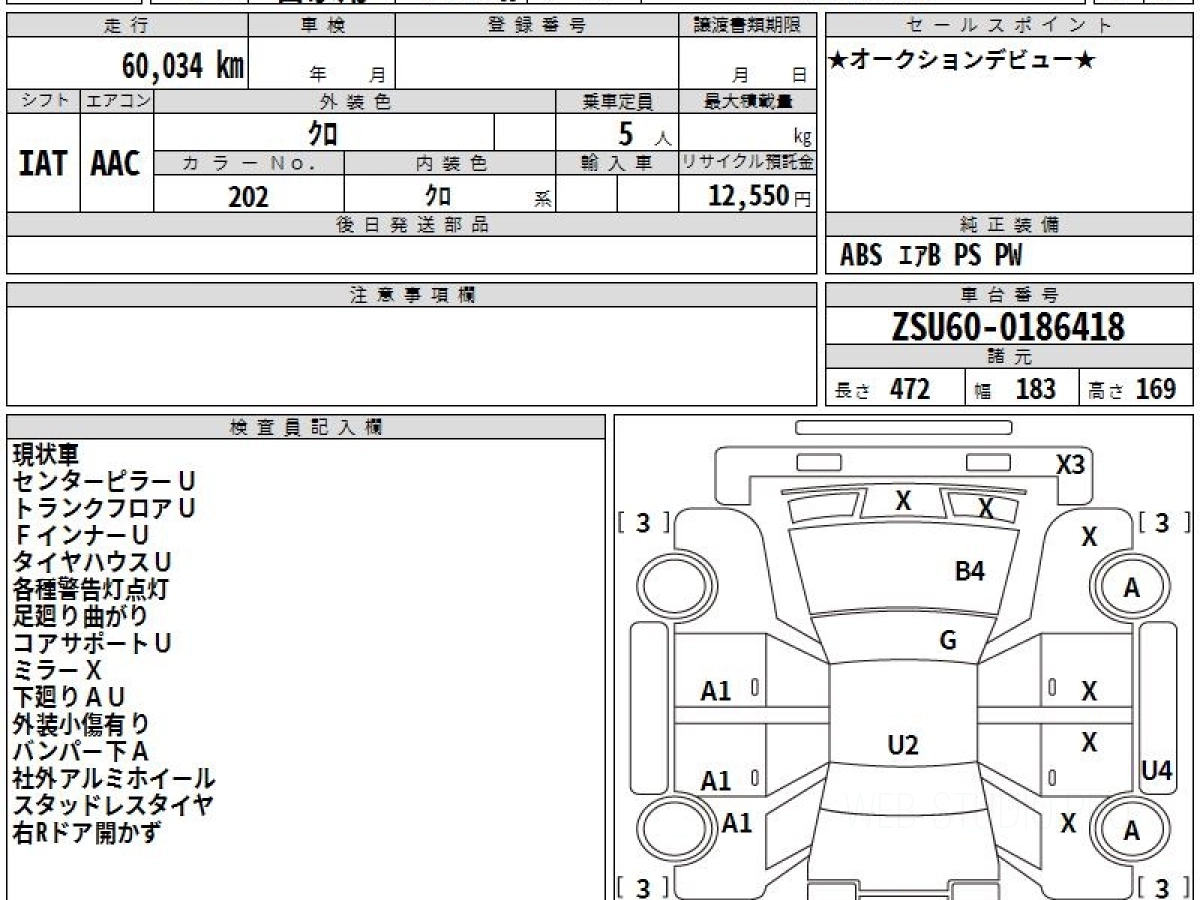The image size is (1200, 900).
Task: Click the B4 mark on the hood
Action: (970, 571)
